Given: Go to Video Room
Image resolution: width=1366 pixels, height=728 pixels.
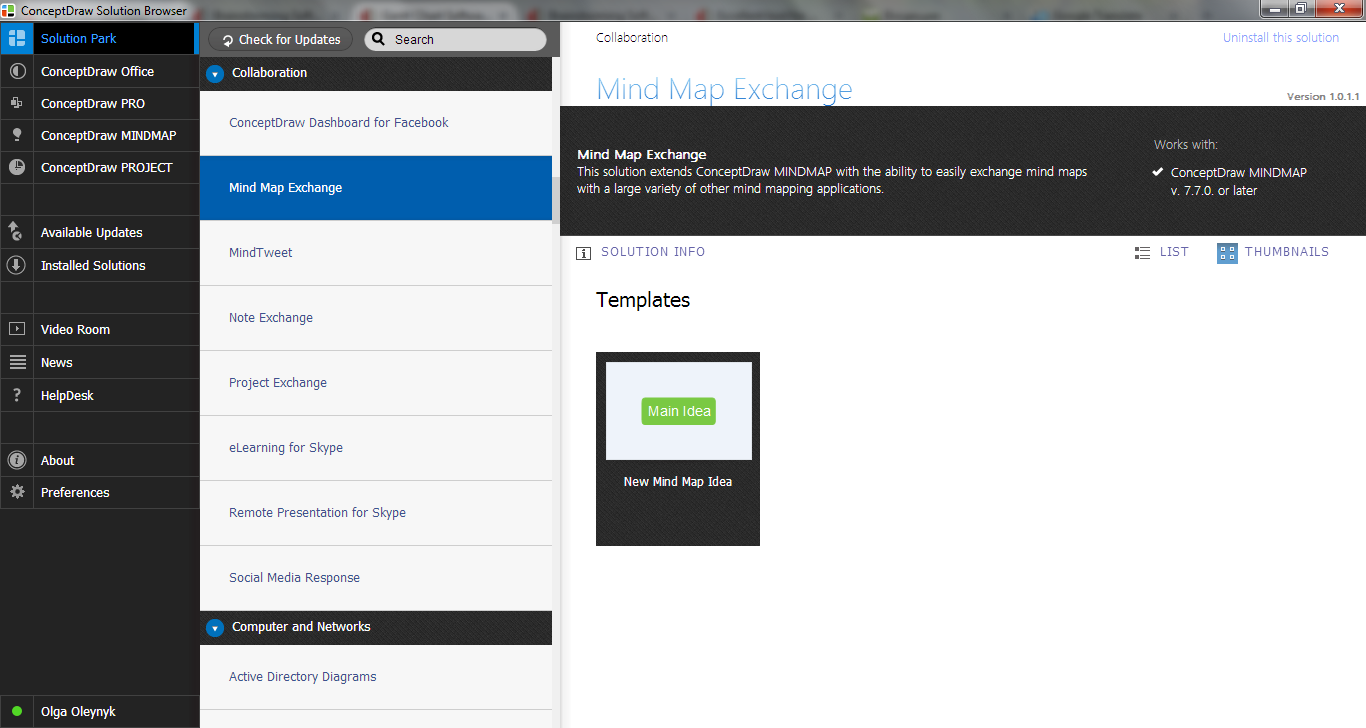Looking at the screenshot, I should point(99,330).
